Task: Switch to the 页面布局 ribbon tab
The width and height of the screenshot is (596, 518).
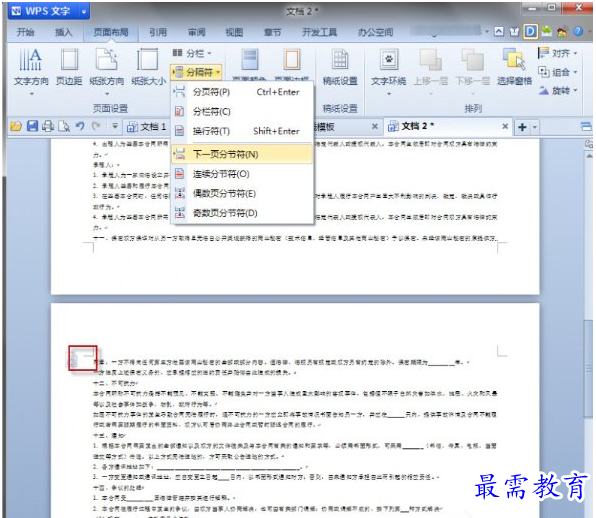Action: (111, 32)
